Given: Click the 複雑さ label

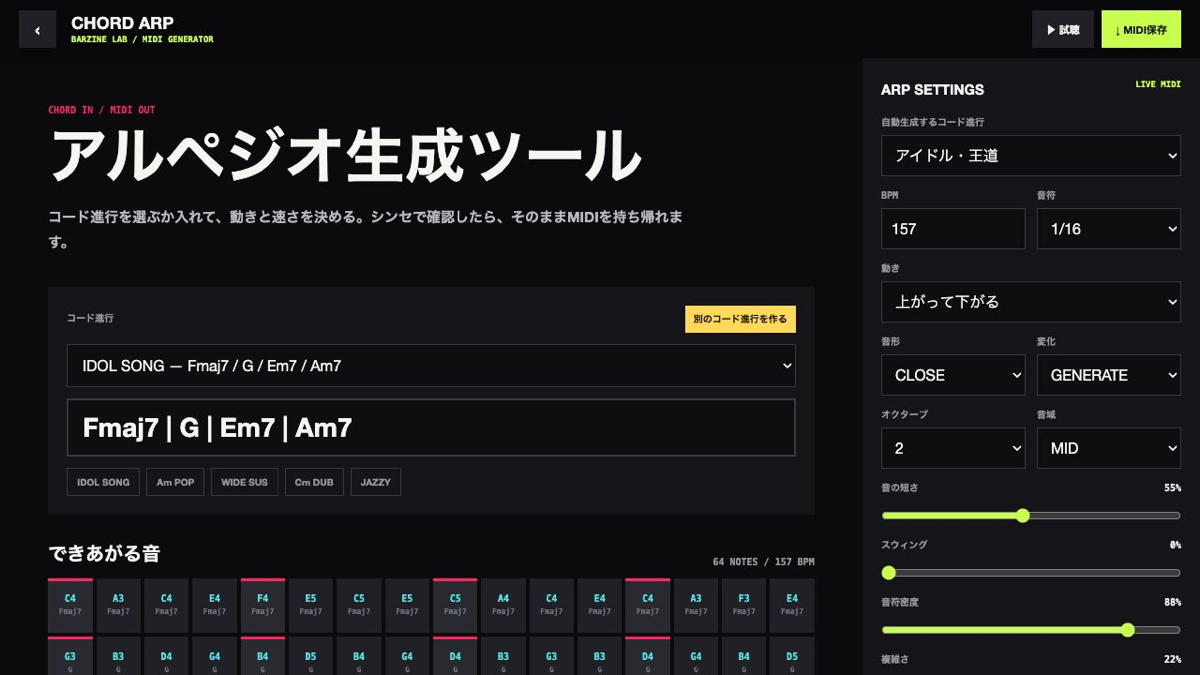Looking at the screenshot, I should tap(895, 659).
